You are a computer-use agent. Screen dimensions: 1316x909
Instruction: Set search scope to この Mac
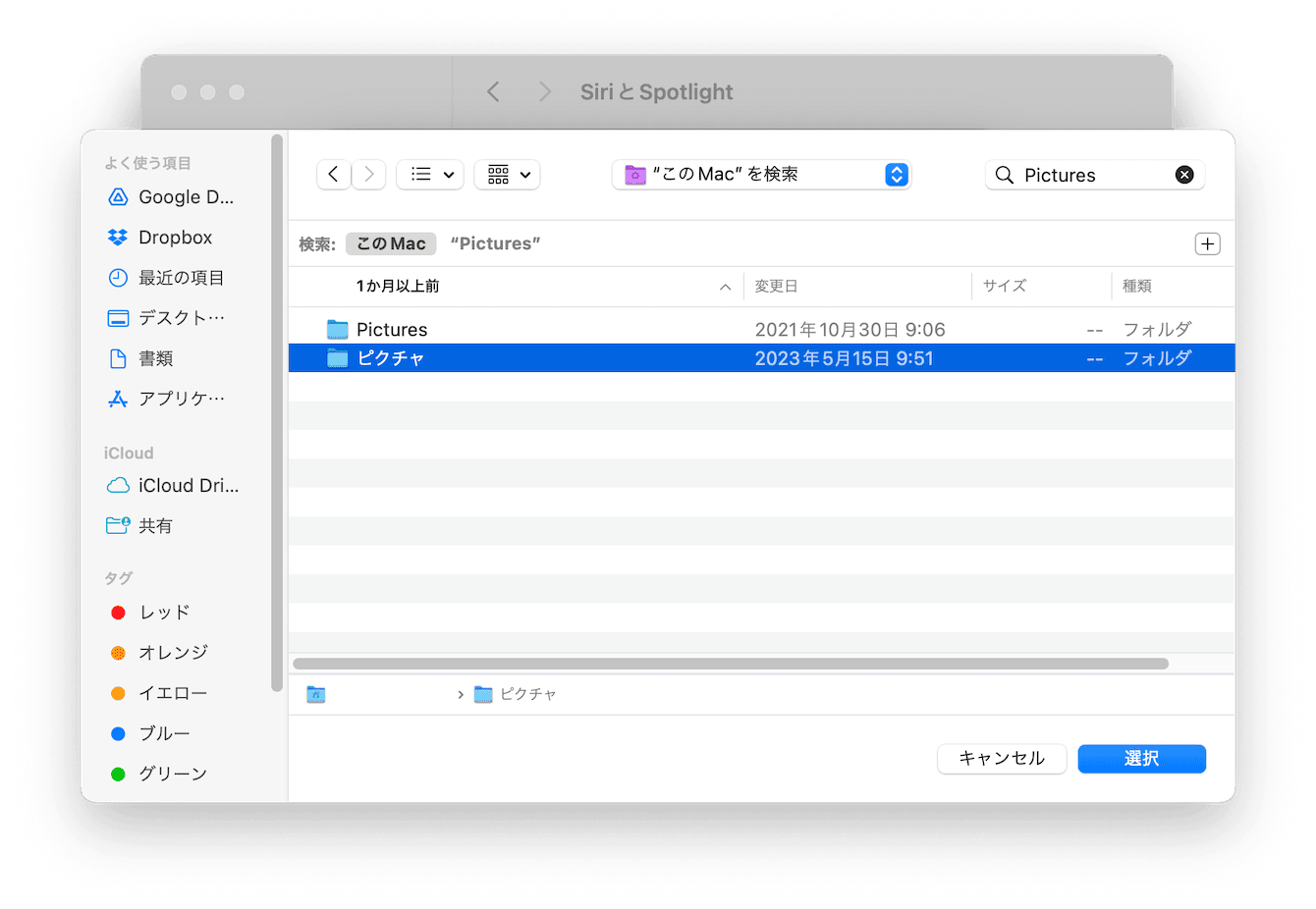(x=391, y=243)
